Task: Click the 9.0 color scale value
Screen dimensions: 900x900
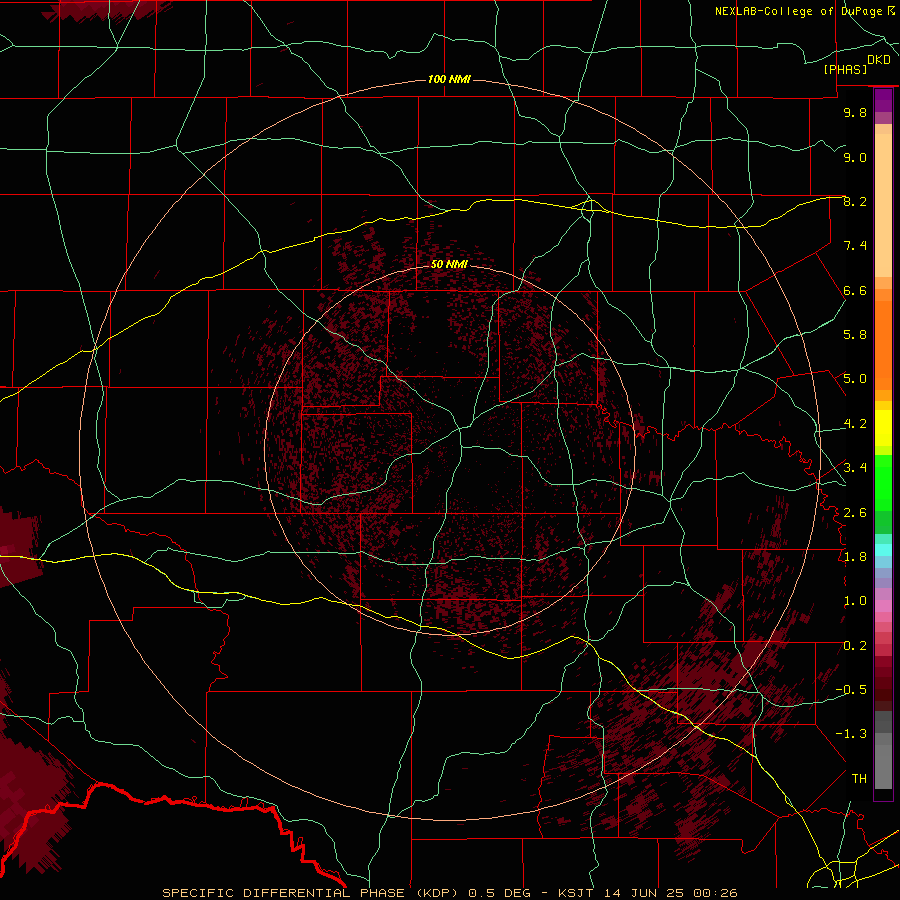Action: click(855, 157)
